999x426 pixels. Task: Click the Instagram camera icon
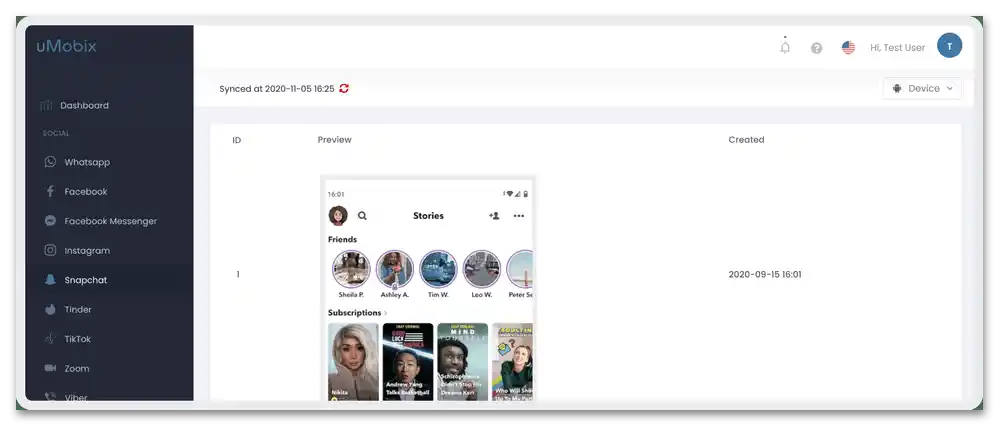[x=50, y=250]
